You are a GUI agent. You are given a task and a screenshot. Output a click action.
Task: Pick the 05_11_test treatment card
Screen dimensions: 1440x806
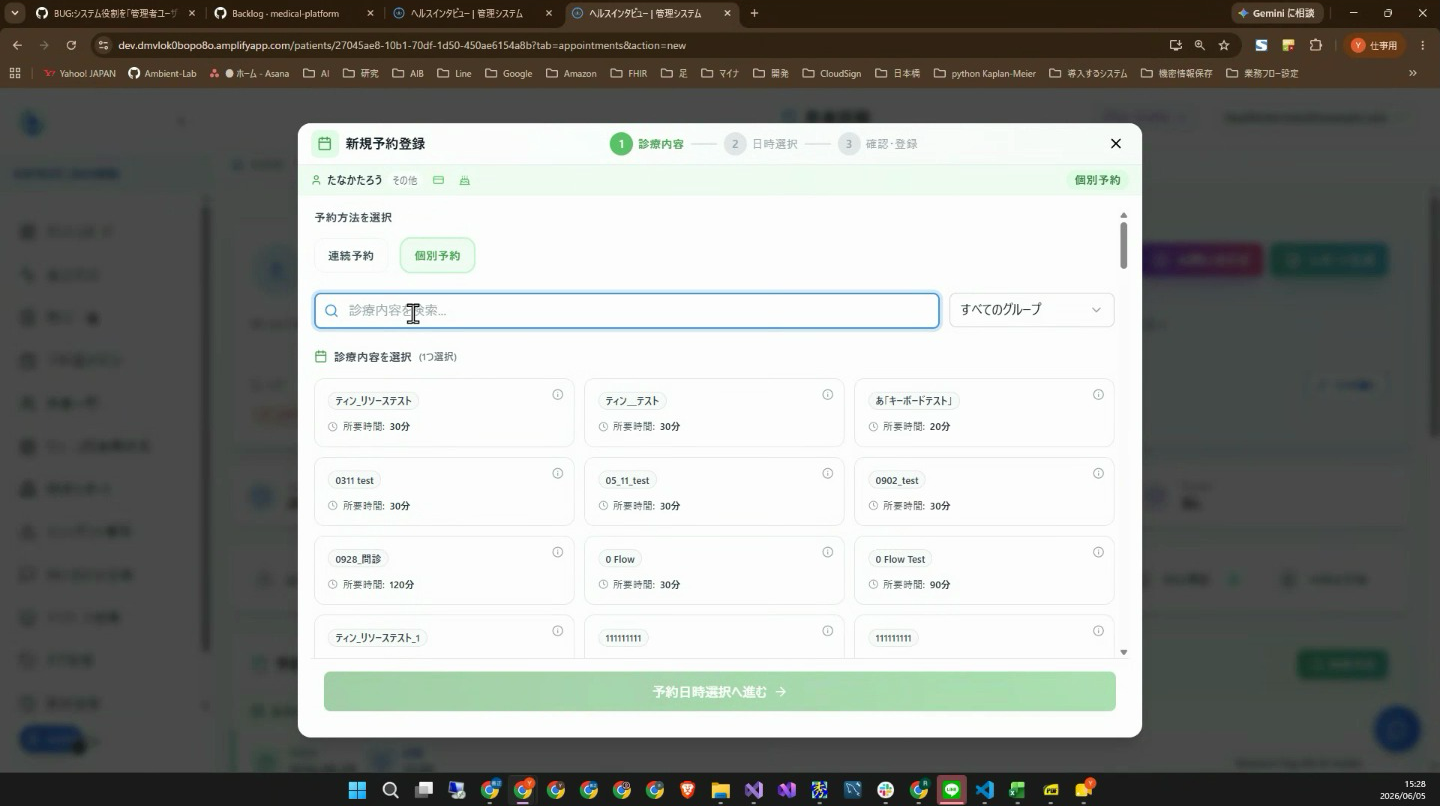coord(714,491)
